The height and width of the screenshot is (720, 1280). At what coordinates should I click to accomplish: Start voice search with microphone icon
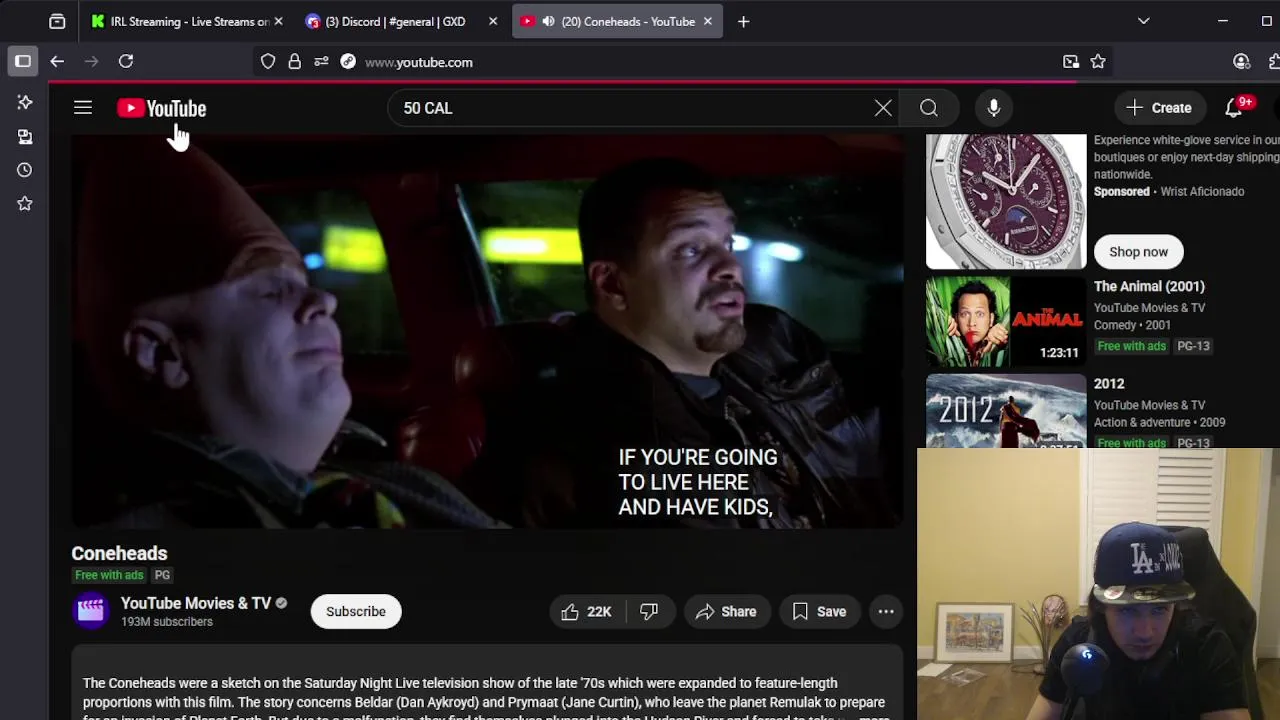(994, 108)
